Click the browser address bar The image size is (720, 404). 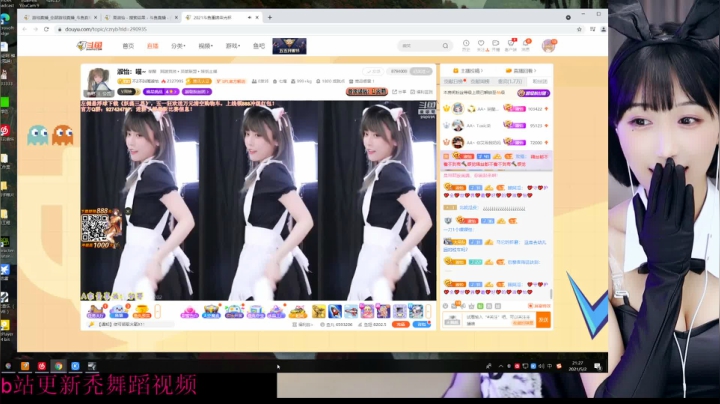317,29
